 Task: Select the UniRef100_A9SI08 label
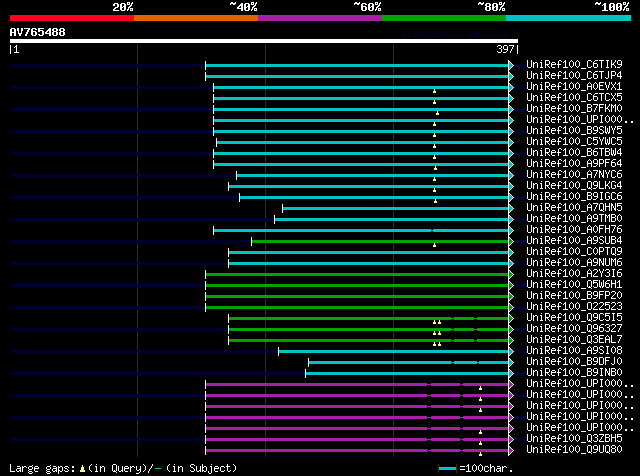(574, 351)
